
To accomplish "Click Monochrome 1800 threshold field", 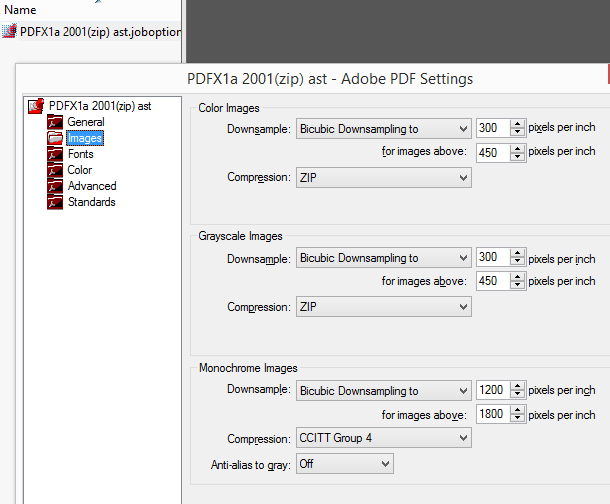I will [x=493, y=414].
